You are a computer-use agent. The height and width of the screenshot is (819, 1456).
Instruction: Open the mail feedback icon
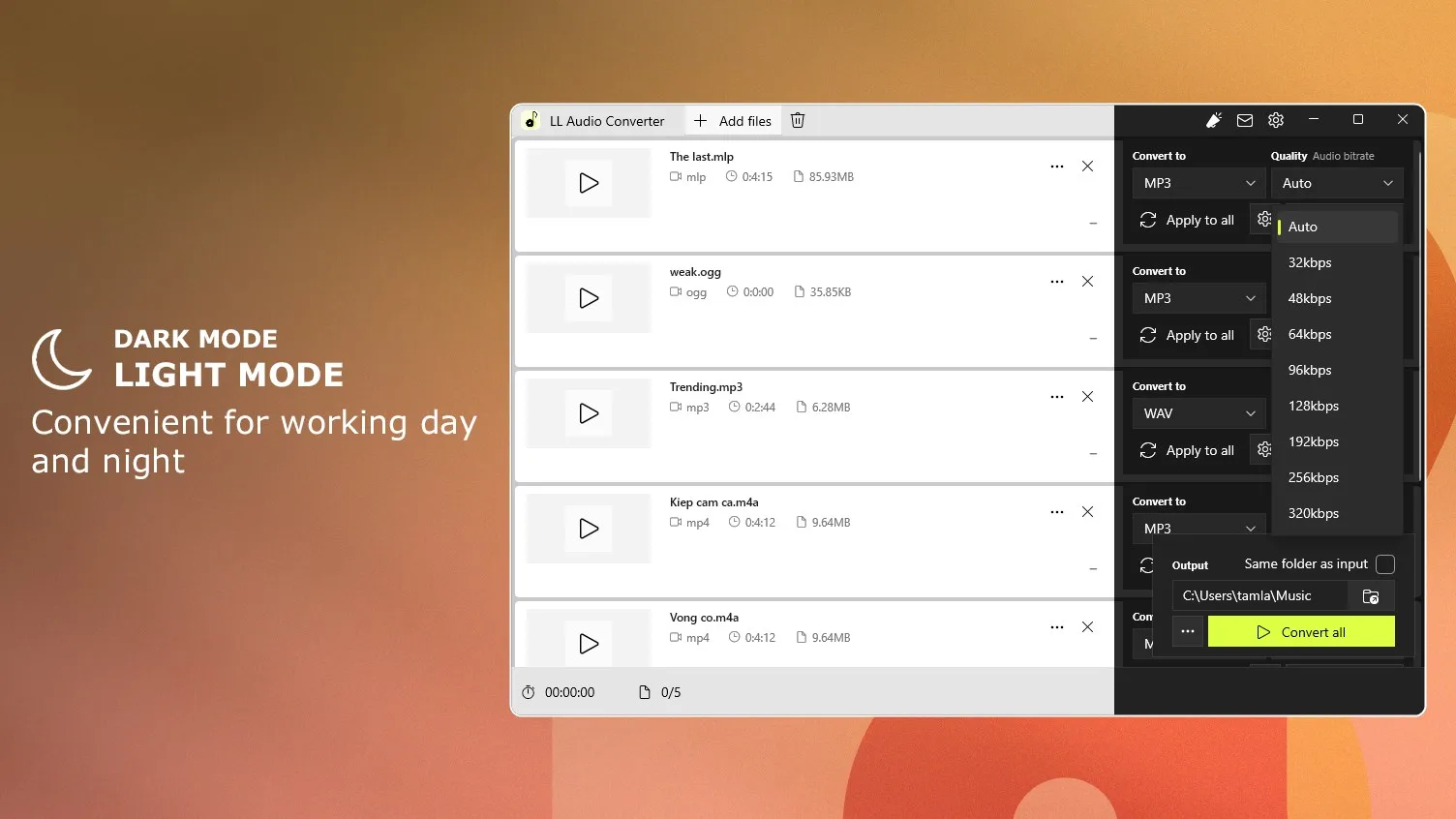pyautogui.click(x=1245, y=120)
